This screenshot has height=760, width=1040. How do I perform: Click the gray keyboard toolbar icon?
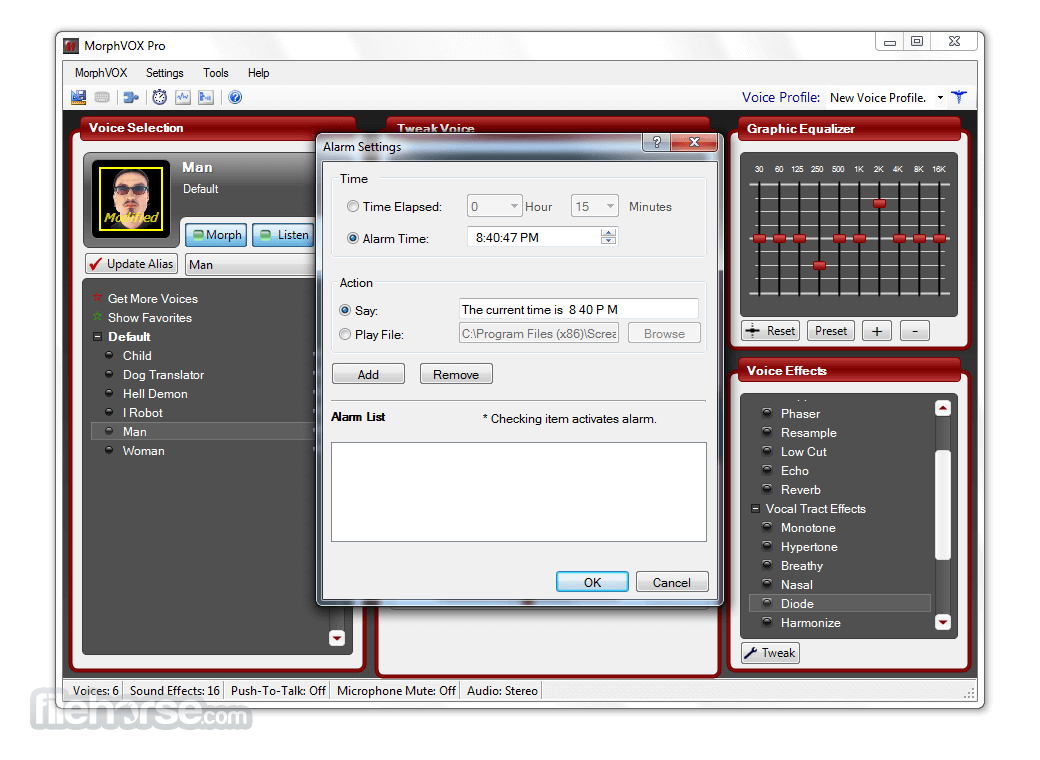(101, 97)
